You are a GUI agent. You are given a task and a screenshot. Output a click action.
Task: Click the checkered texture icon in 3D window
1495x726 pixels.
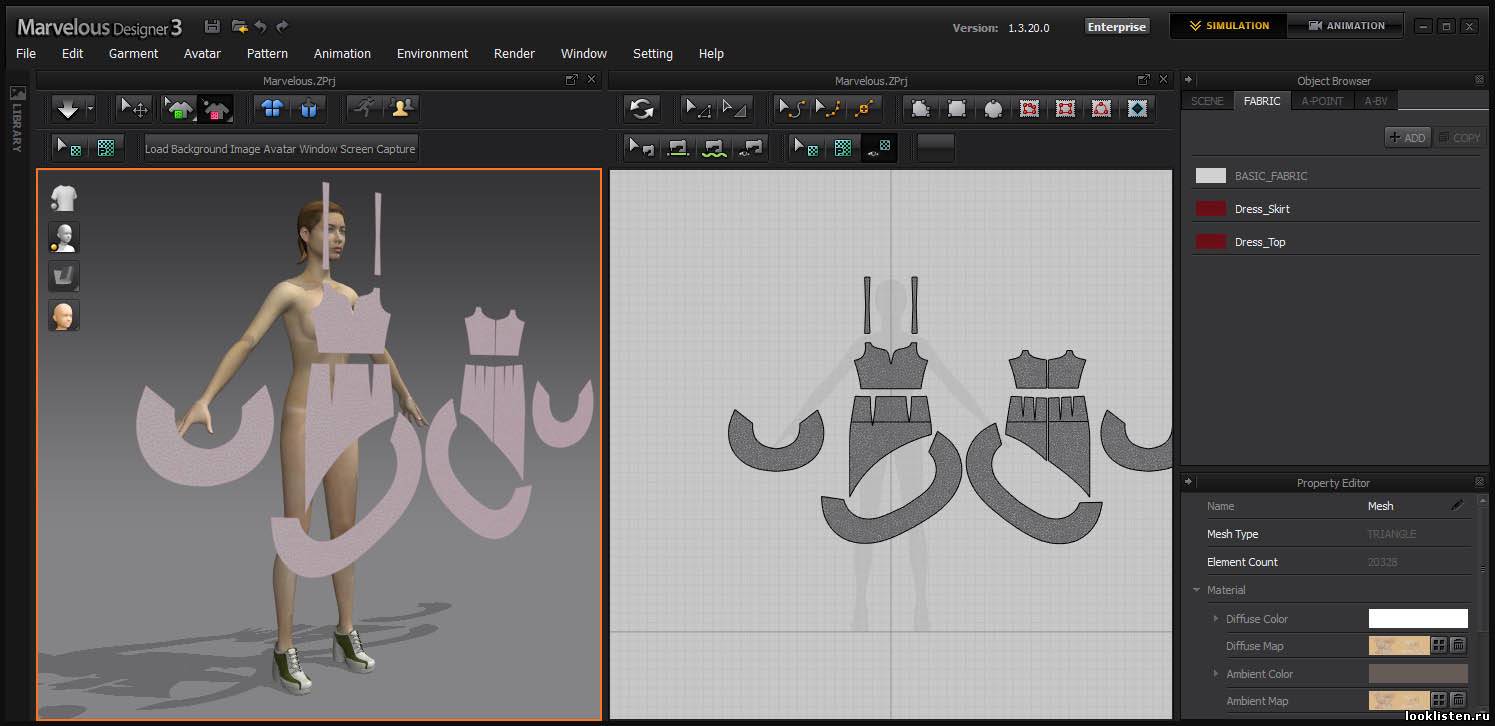click(x=105, y=148)
